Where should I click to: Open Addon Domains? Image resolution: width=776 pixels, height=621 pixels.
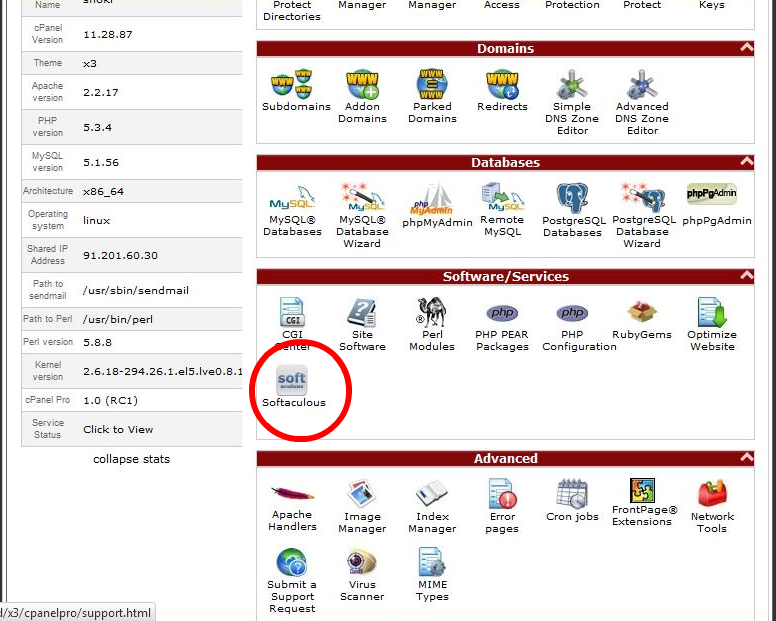tap(362, 96)
